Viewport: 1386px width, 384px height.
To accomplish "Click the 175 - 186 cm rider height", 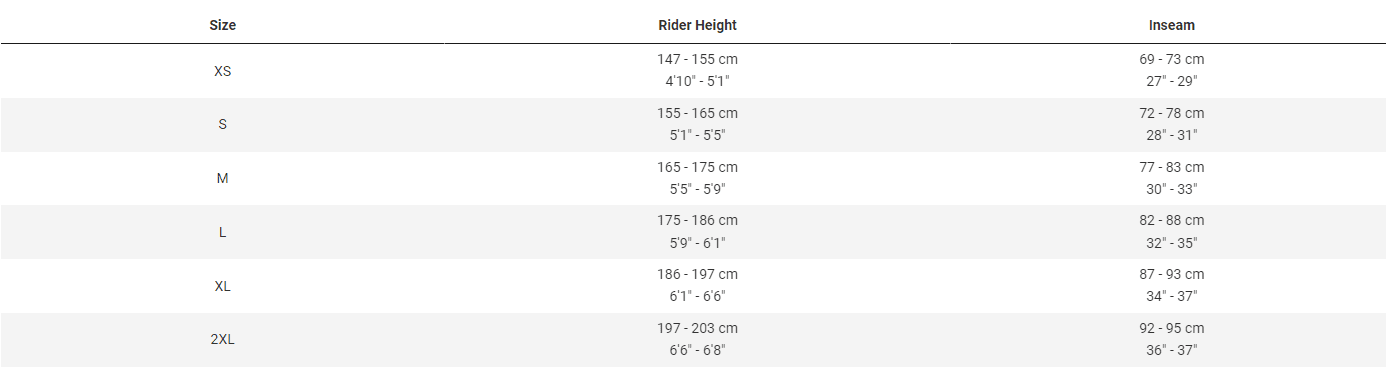I will point(697,220).
